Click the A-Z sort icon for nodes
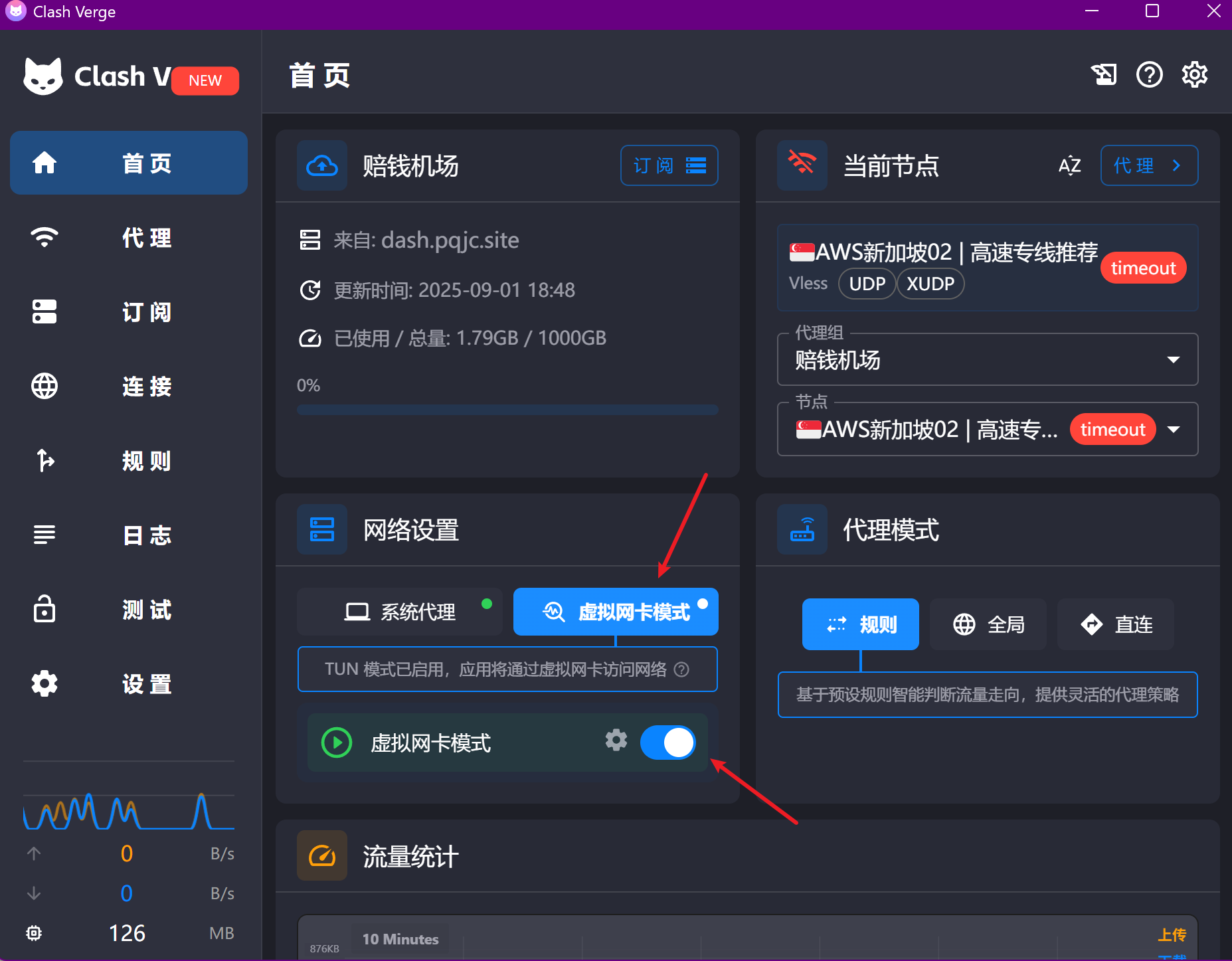The image size is (1232, 961). pyautogui.click(x=1069, y=165)
